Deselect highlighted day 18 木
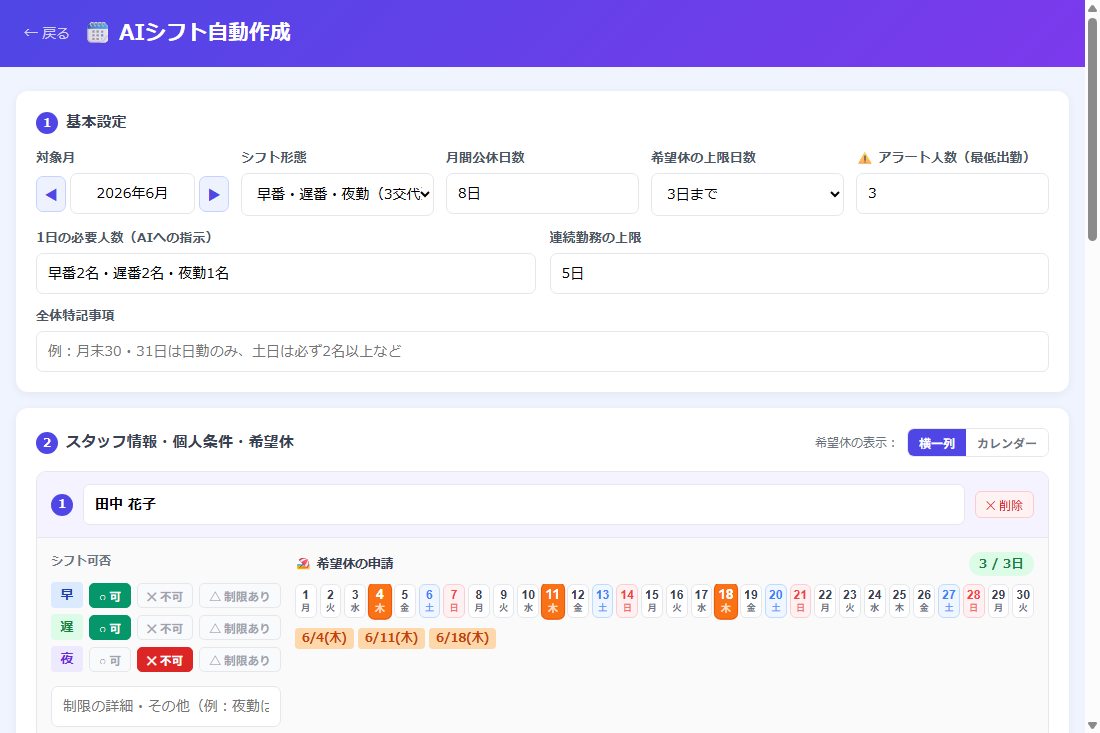1100x733 pixels. click(726, 601)
